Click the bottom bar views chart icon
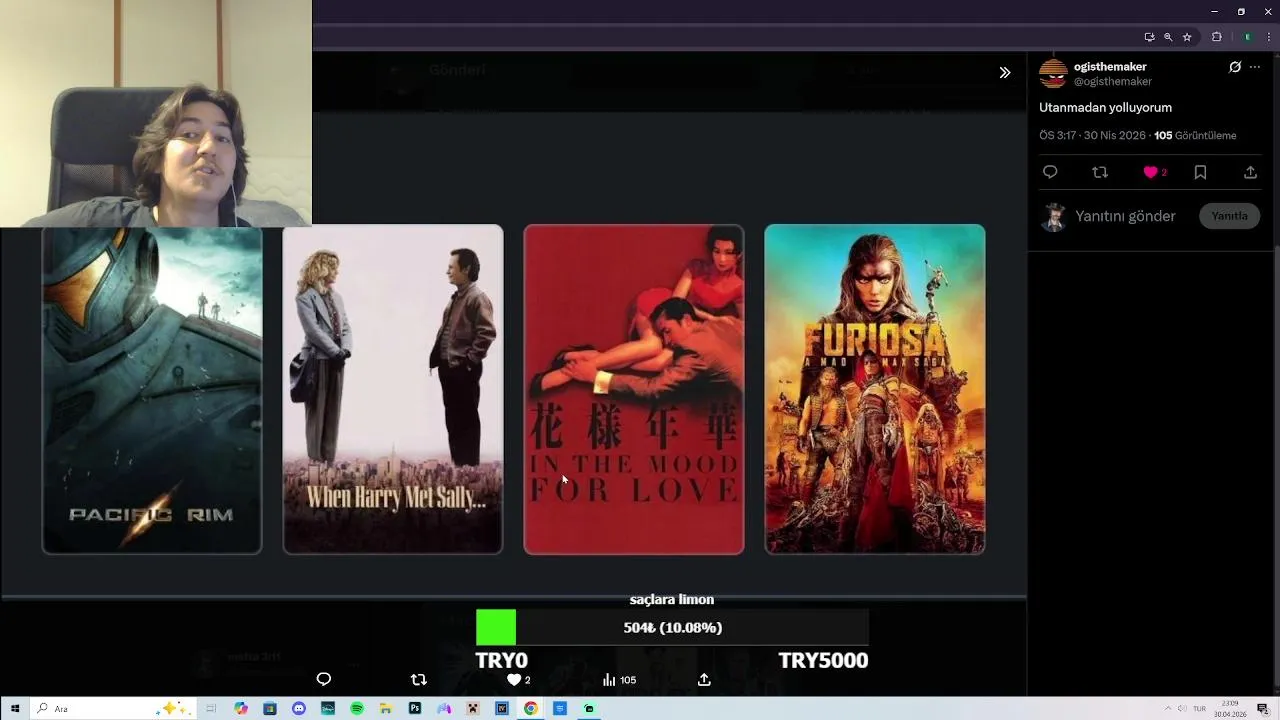This screenshot has height=720, width=1280. (609, 680)
